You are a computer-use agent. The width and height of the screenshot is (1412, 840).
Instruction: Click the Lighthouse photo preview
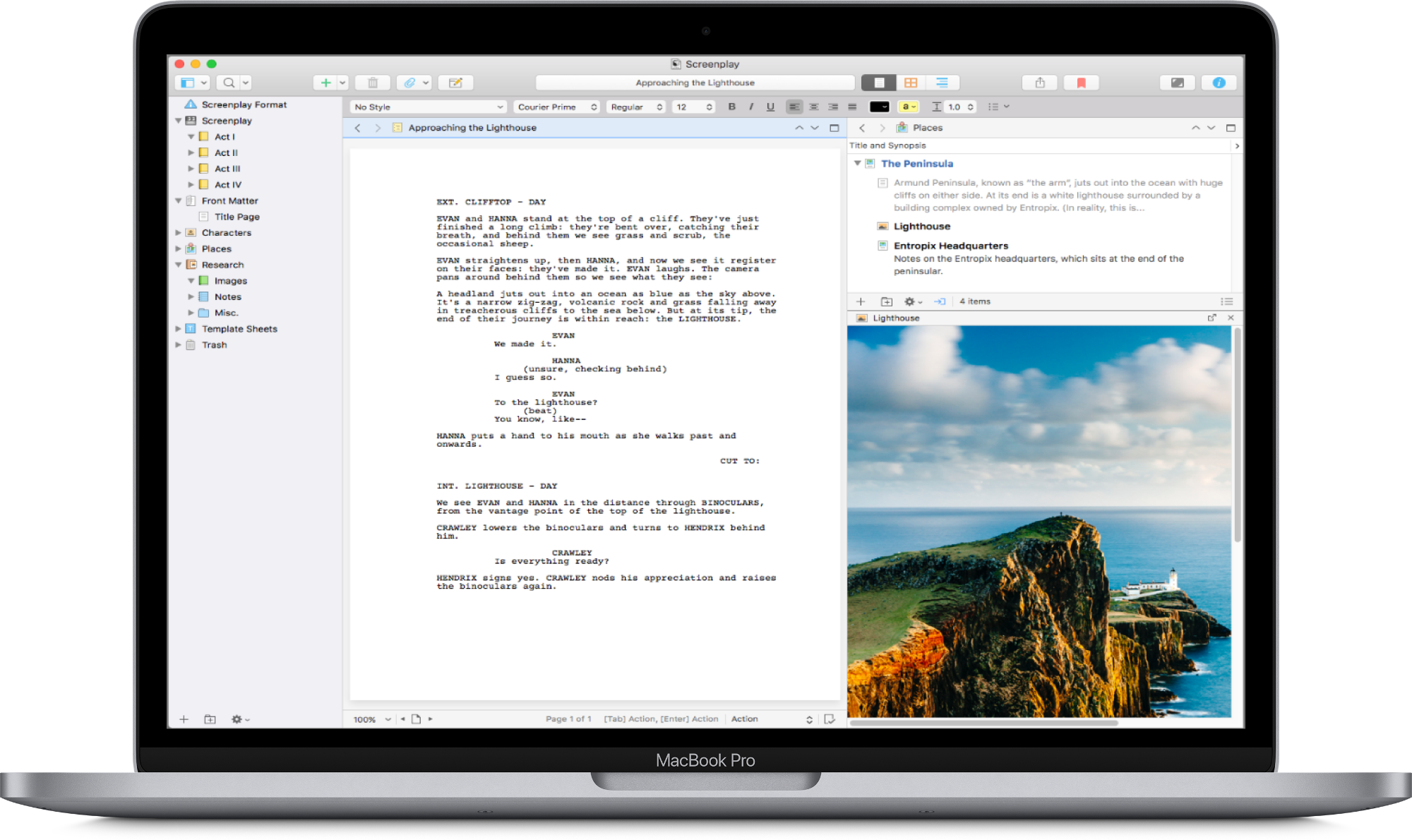1039,521
